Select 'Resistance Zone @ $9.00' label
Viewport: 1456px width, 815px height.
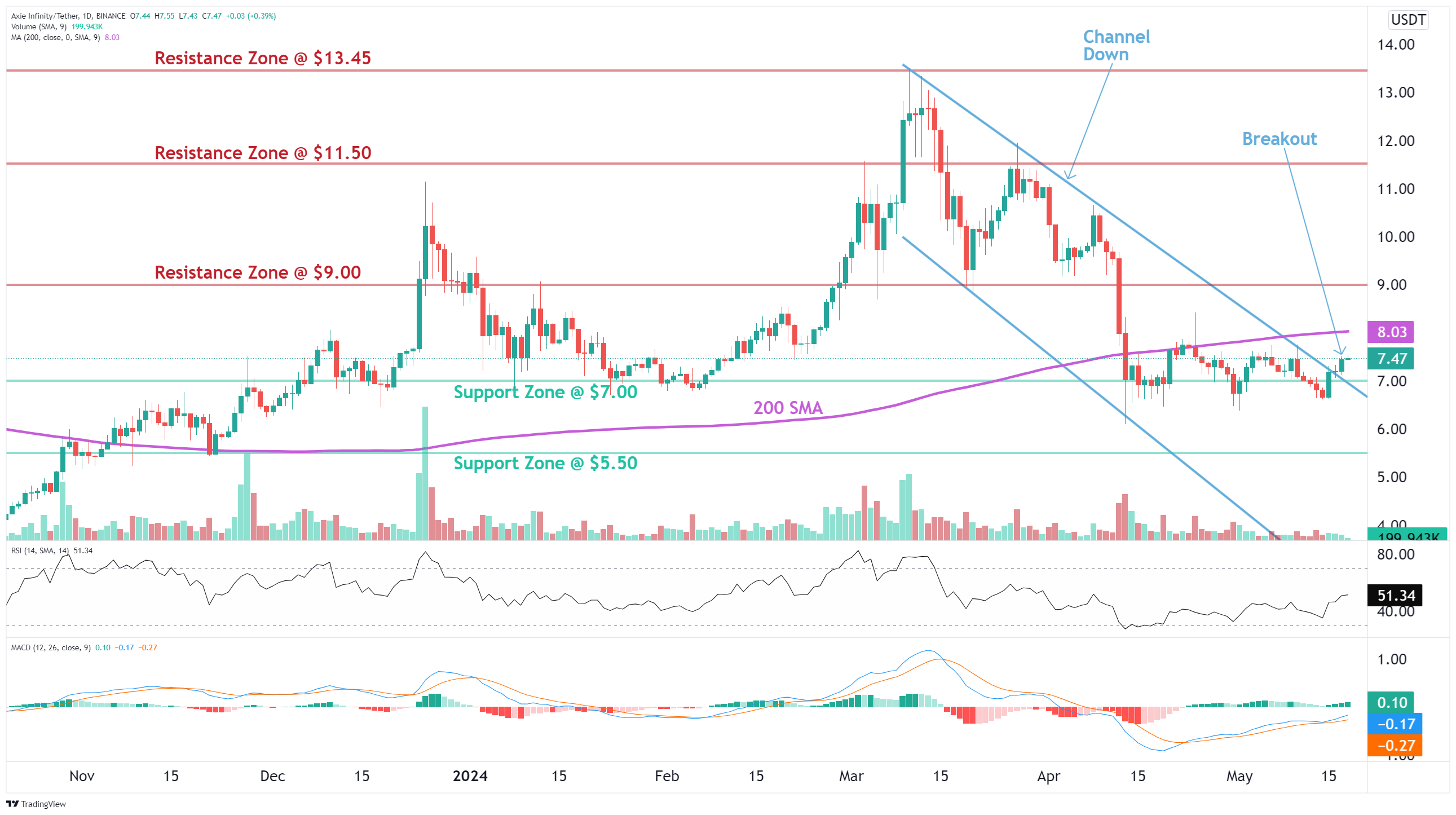(258, 272)
